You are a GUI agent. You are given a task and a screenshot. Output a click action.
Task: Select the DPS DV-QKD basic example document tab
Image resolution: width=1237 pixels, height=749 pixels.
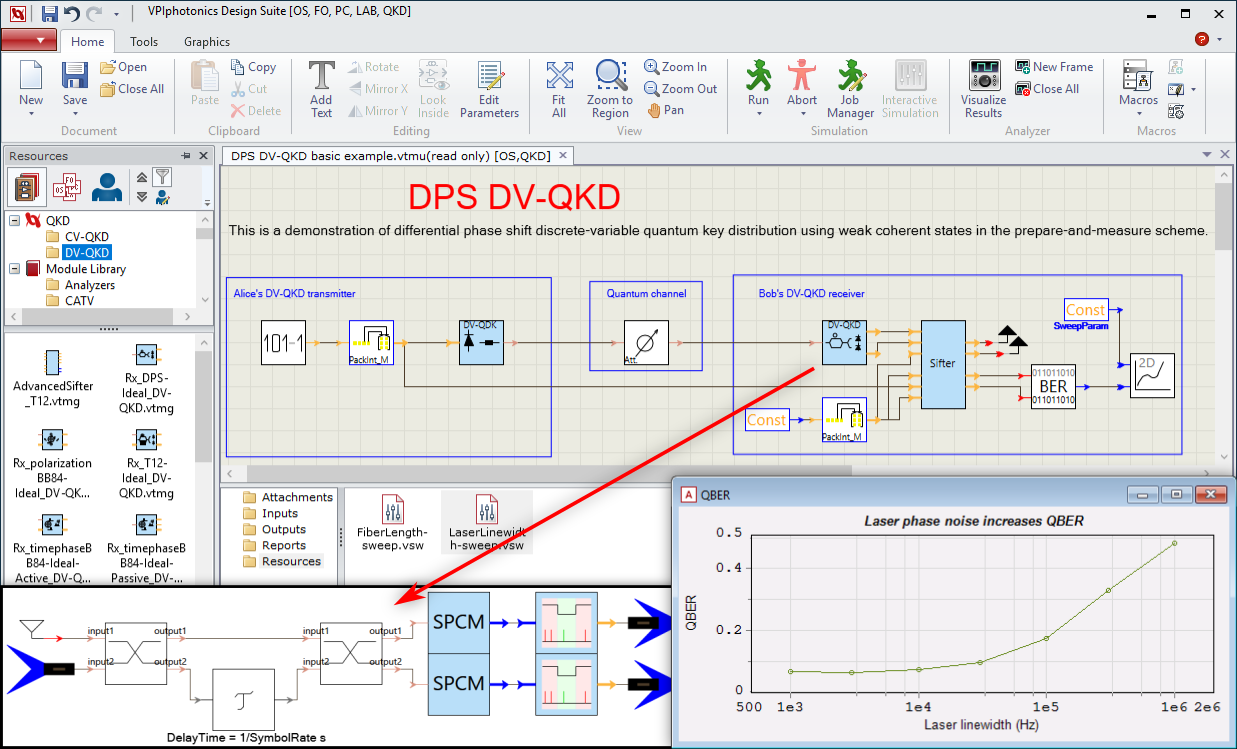click(x=390, y=155)
